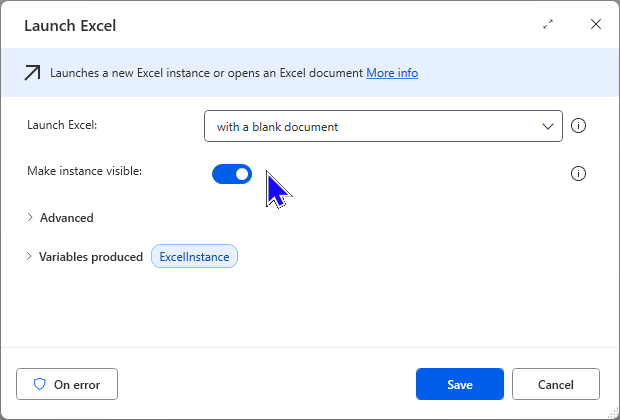
Task: Click the Save button
Action: point(460,384)
